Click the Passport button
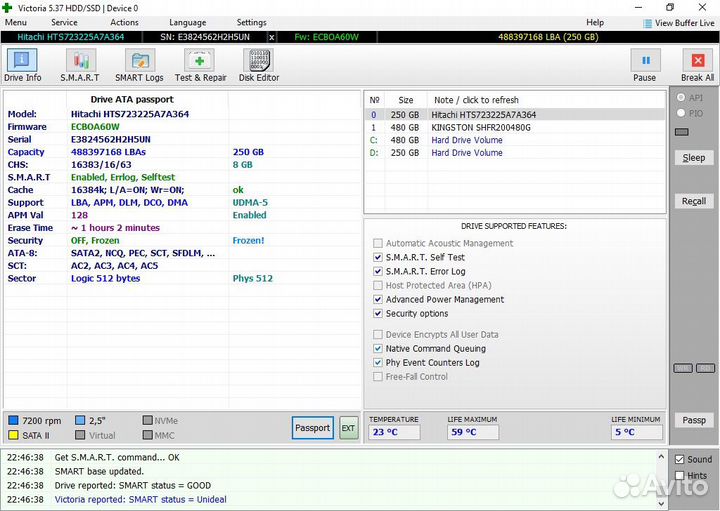The width and height of the screenshot is (720, 511). click(312, 428)
